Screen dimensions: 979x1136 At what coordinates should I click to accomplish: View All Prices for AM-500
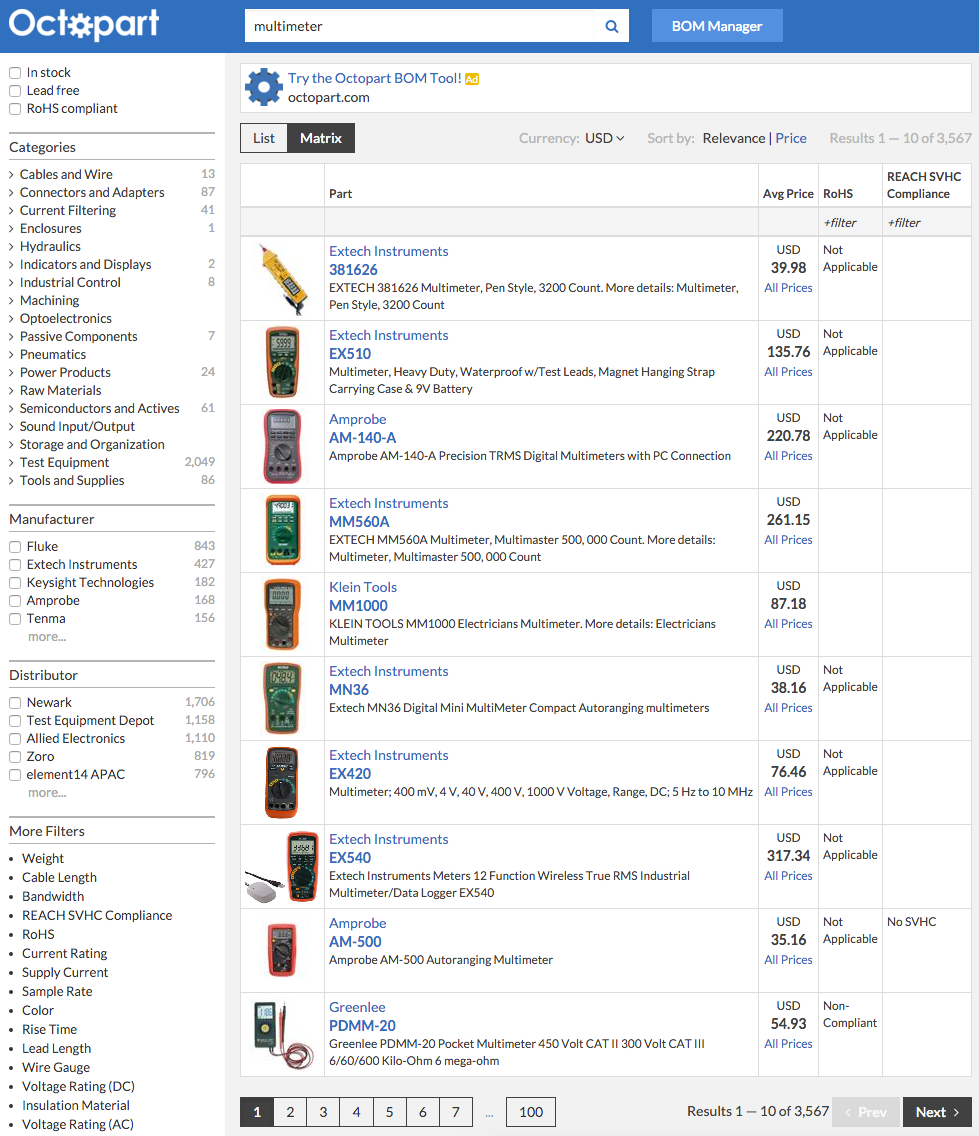tap(788, 960)
